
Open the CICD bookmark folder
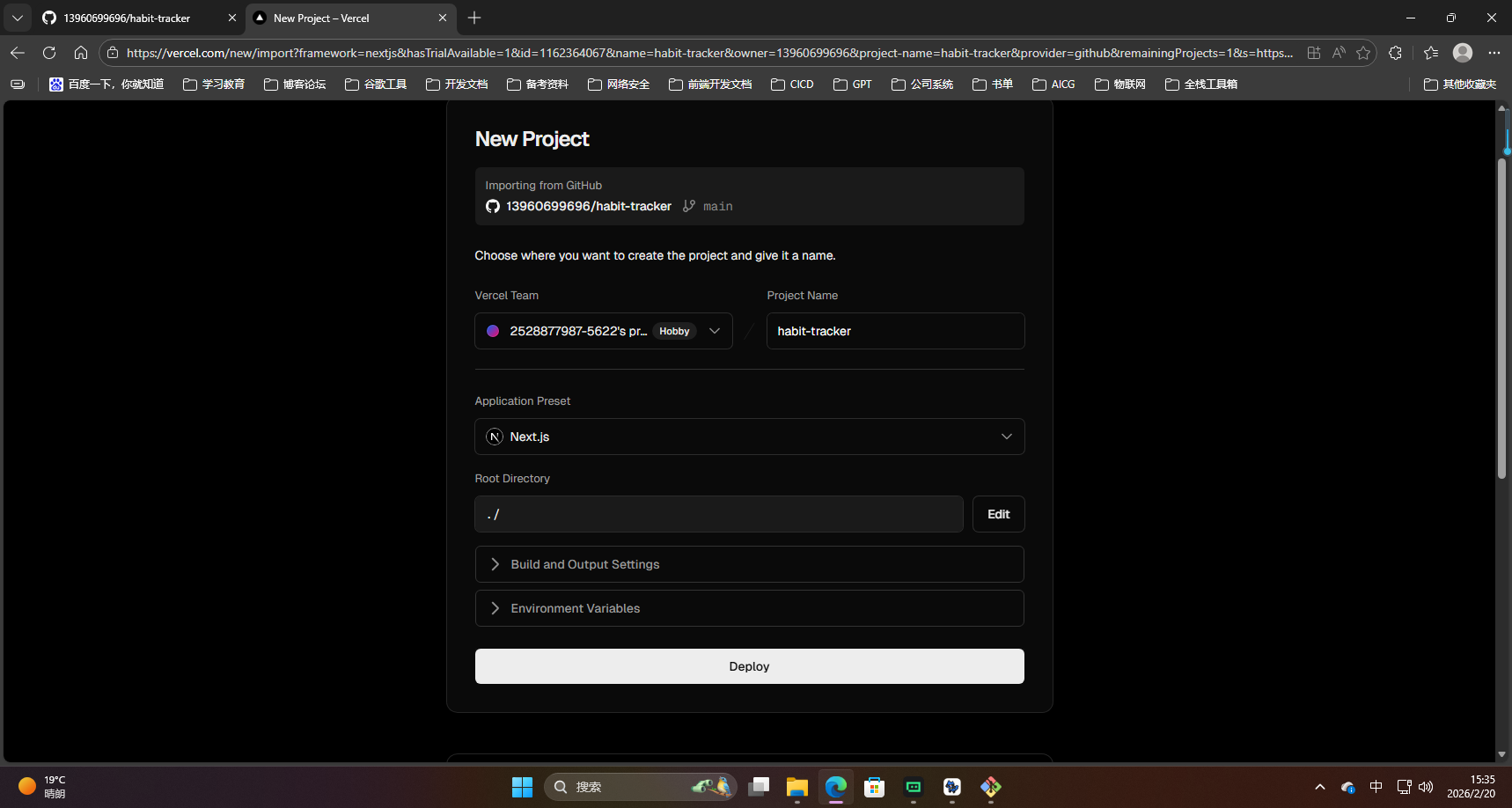[x=792, y=84]
